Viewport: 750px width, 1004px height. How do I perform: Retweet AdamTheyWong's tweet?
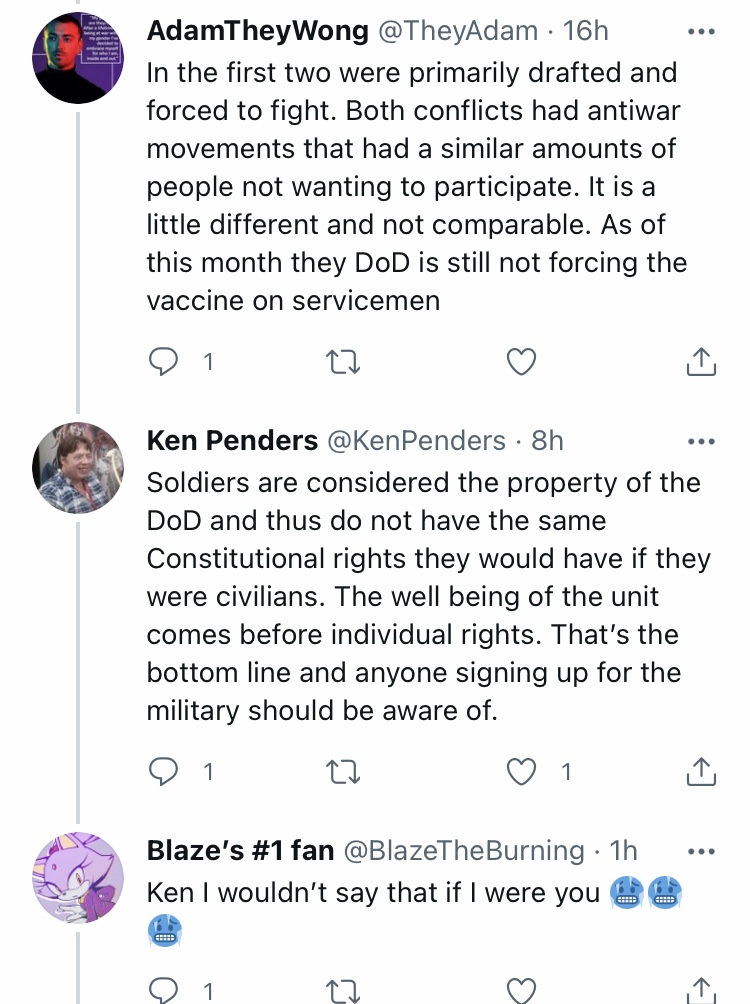point(343,362)
